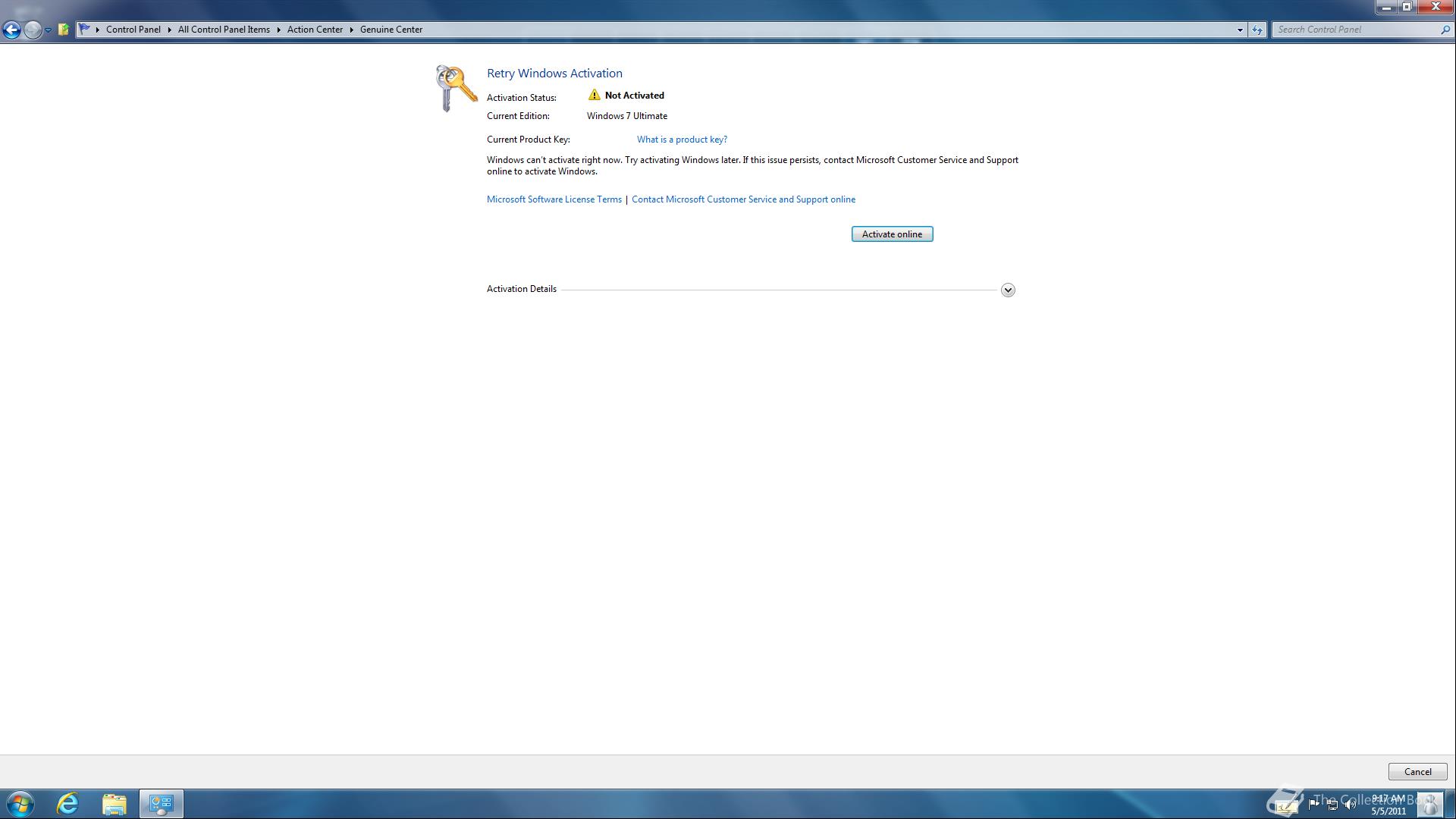Open Microsoft Software License Terms link

pyautogui.click(x=554, y=199)
